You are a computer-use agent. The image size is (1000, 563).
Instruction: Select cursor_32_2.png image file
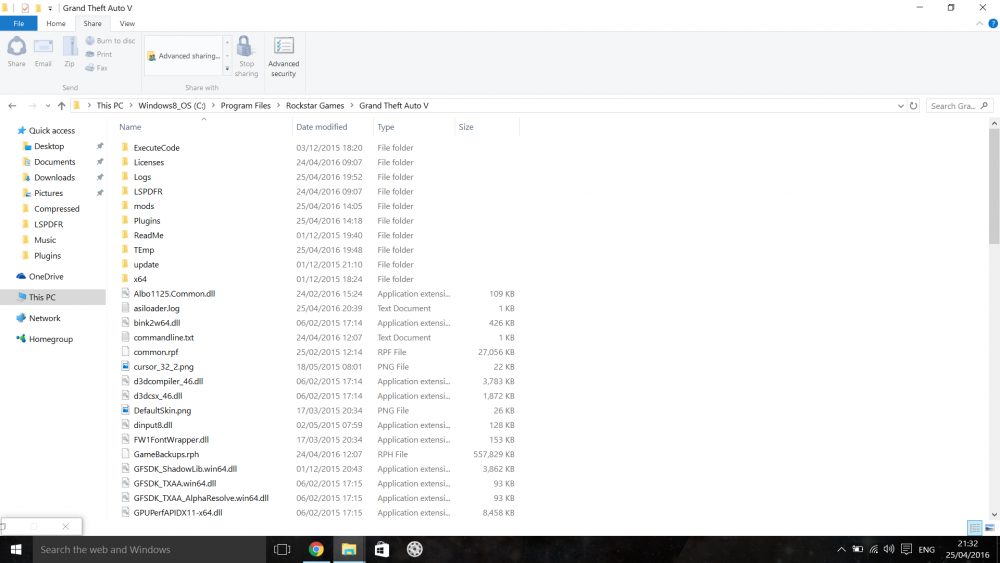(163, 367)
